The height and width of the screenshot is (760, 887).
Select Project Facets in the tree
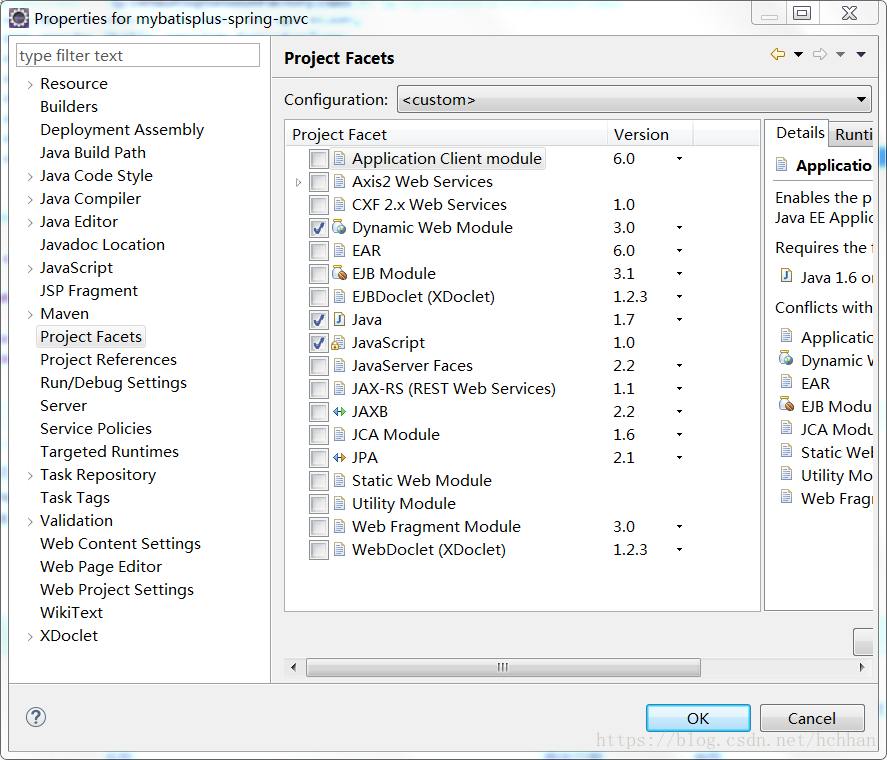pos(91,337)
